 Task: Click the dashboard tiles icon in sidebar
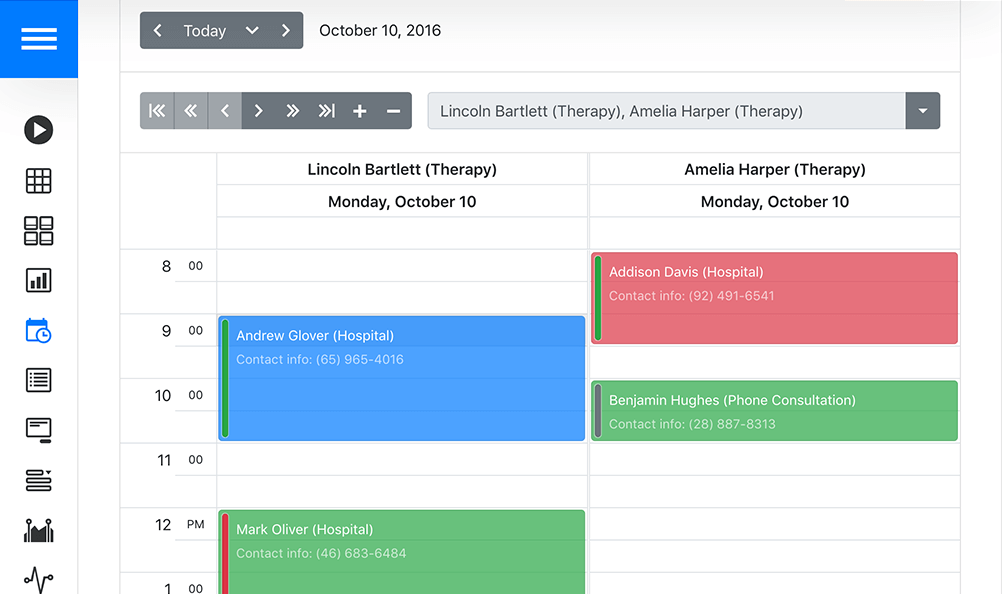pos(38,231)
